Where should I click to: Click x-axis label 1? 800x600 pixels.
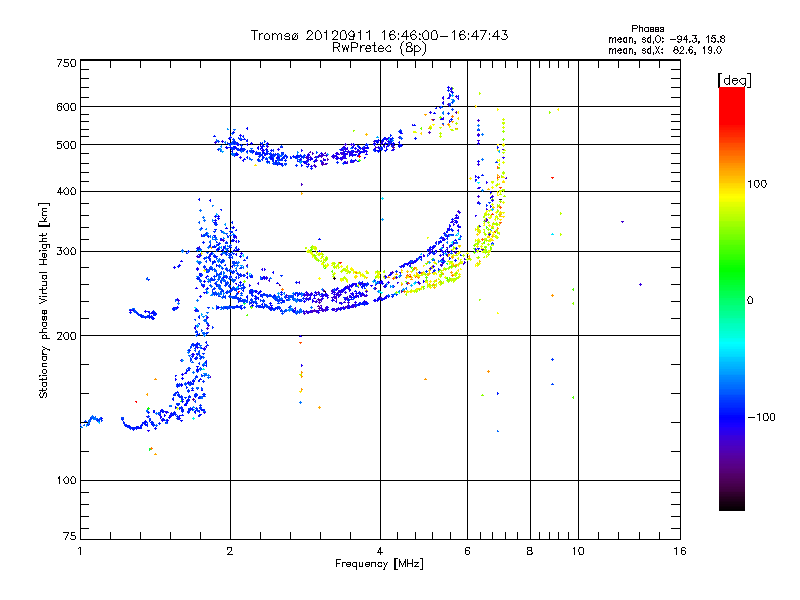80,551
